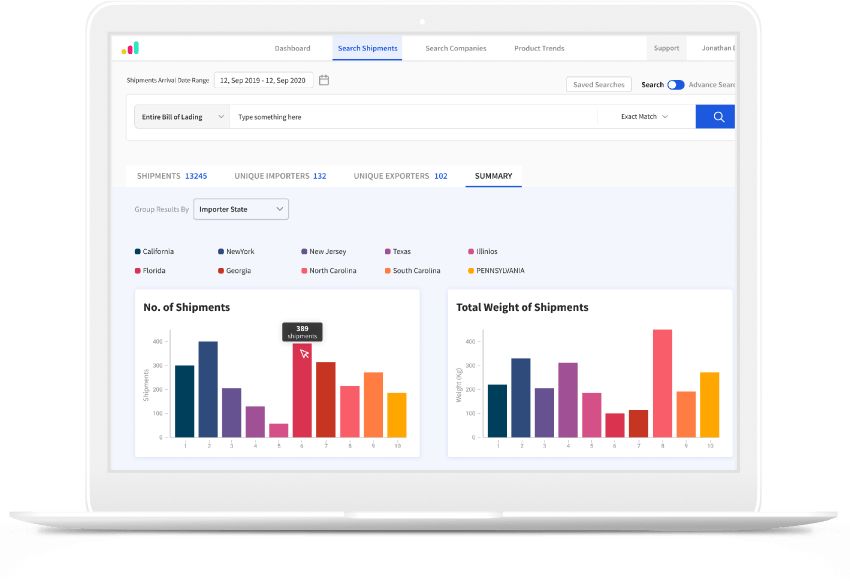Open the Search Companies tab
Viewport: 850px width, 582px height.
[x=455, y=48]
